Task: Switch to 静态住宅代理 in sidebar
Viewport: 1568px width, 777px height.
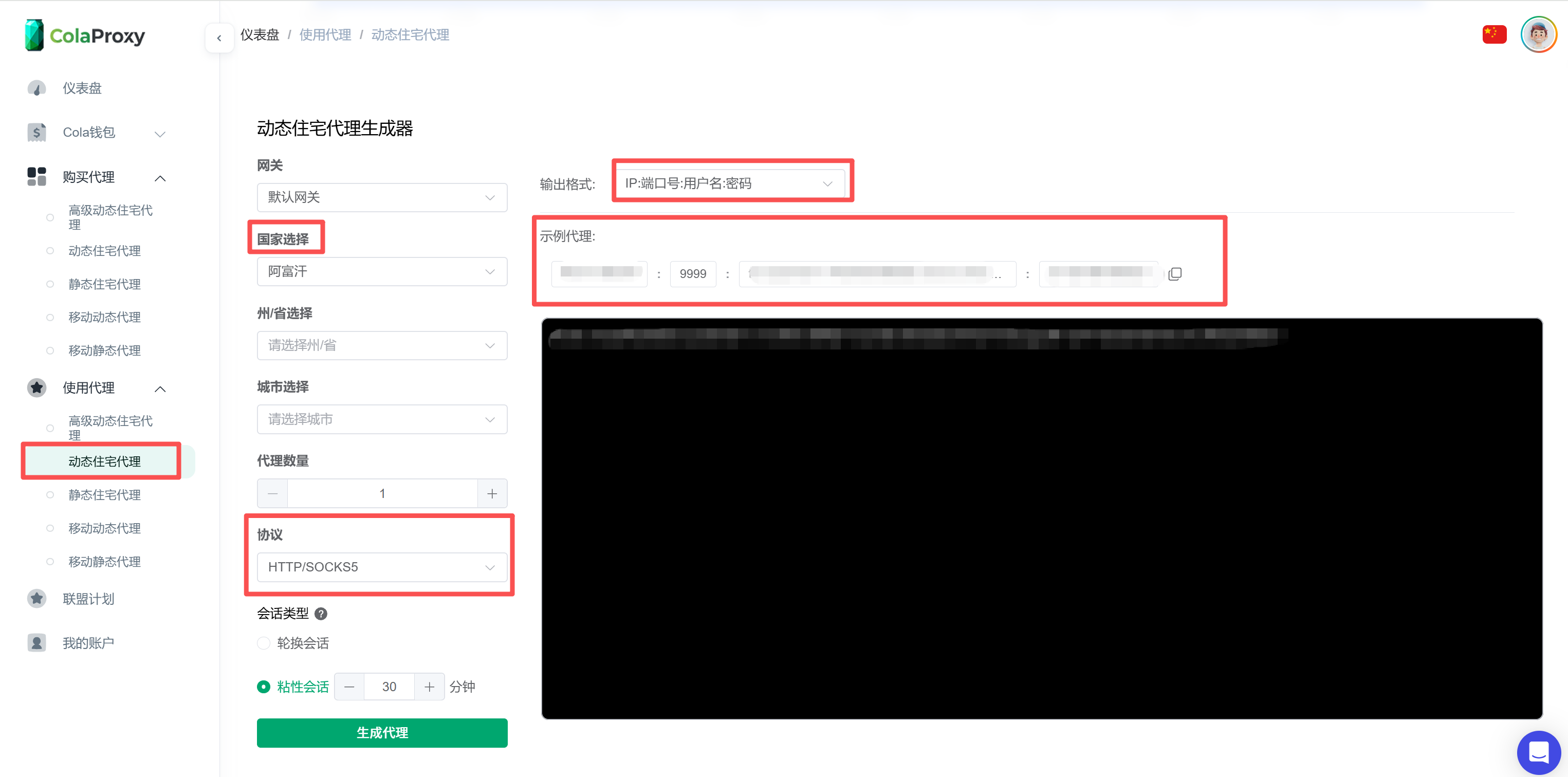Action: (x=104, y=495)
